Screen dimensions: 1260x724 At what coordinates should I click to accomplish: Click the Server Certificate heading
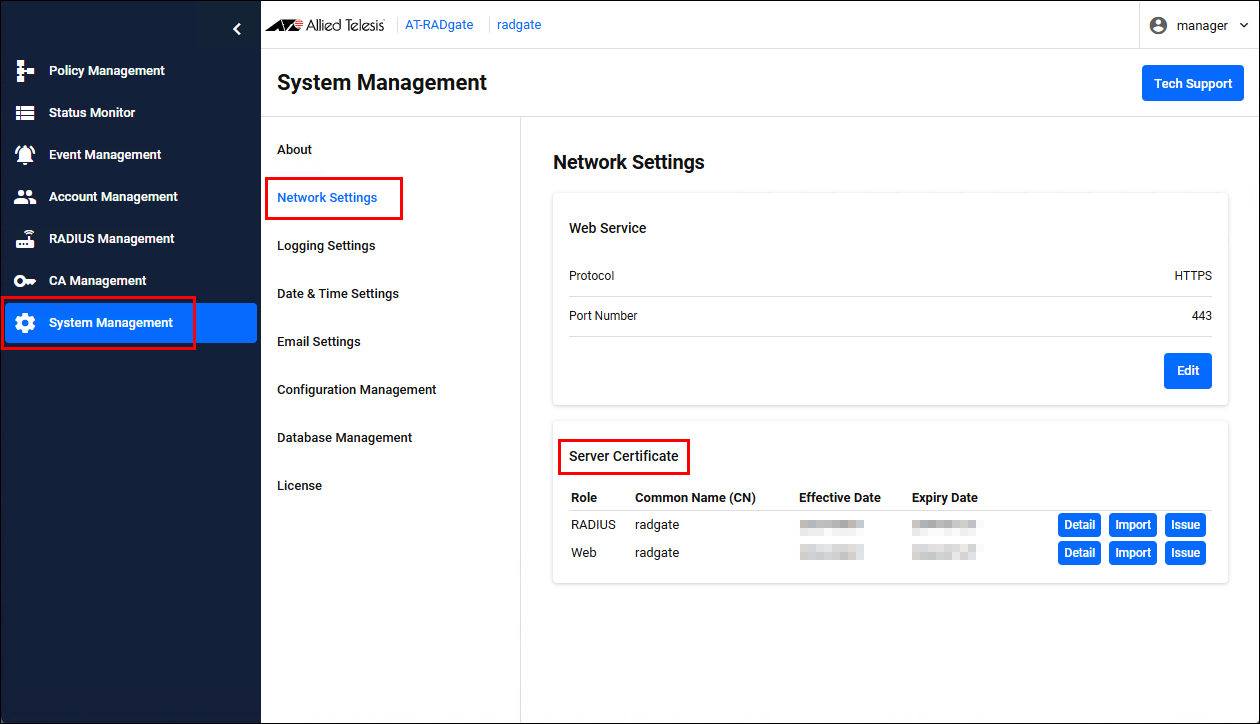coord(623,456)
